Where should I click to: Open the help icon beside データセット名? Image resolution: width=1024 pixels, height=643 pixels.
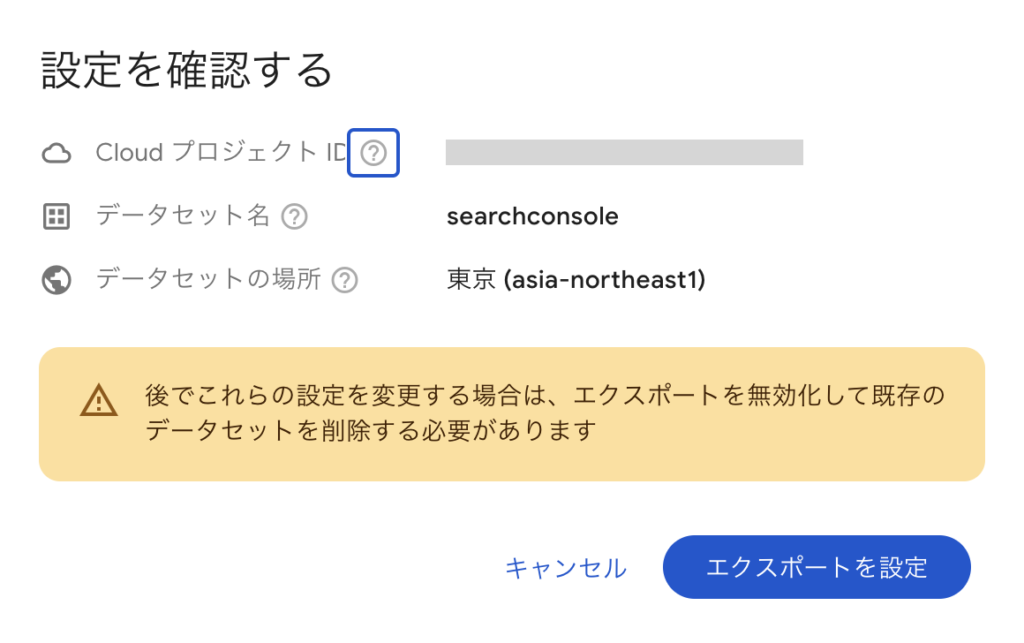[295, 216]
